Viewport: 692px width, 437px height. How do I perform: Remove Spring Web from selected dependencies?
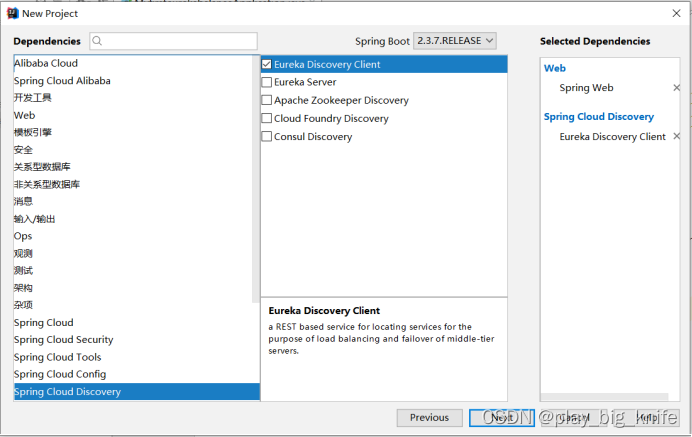676,88
